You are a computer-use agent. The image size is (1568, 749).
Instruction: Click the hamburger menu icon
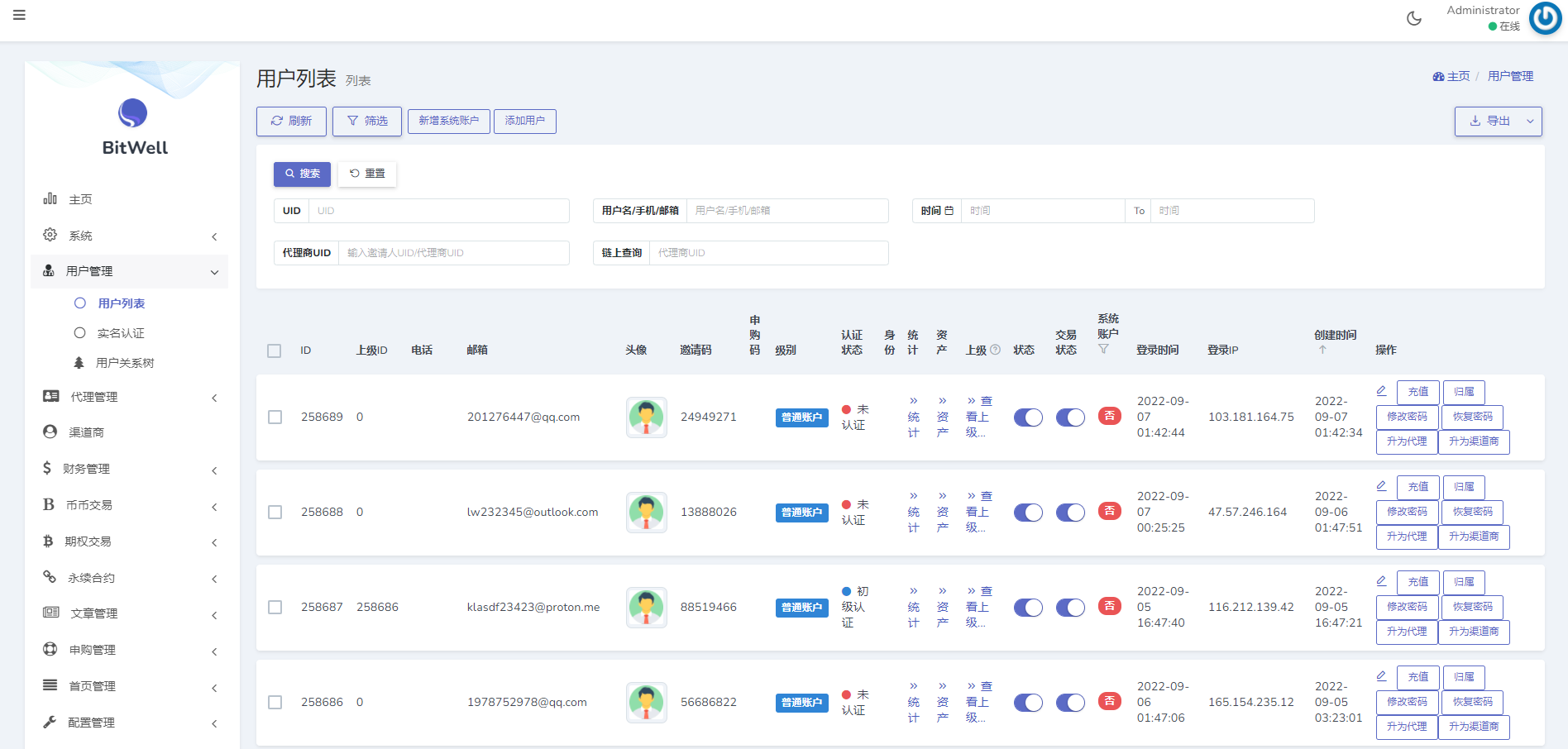click(x=19, y=16)
